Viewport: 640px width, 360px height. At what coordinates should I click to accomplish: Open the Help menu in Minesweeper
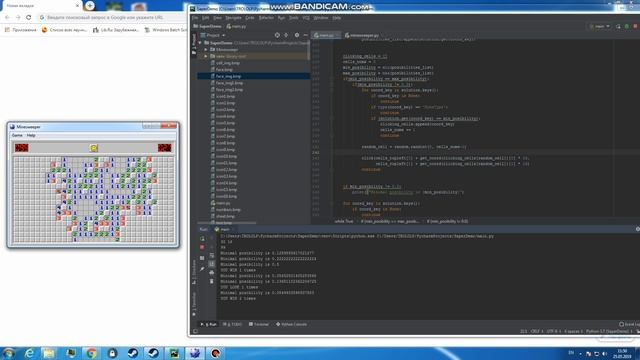pos(31,135)
